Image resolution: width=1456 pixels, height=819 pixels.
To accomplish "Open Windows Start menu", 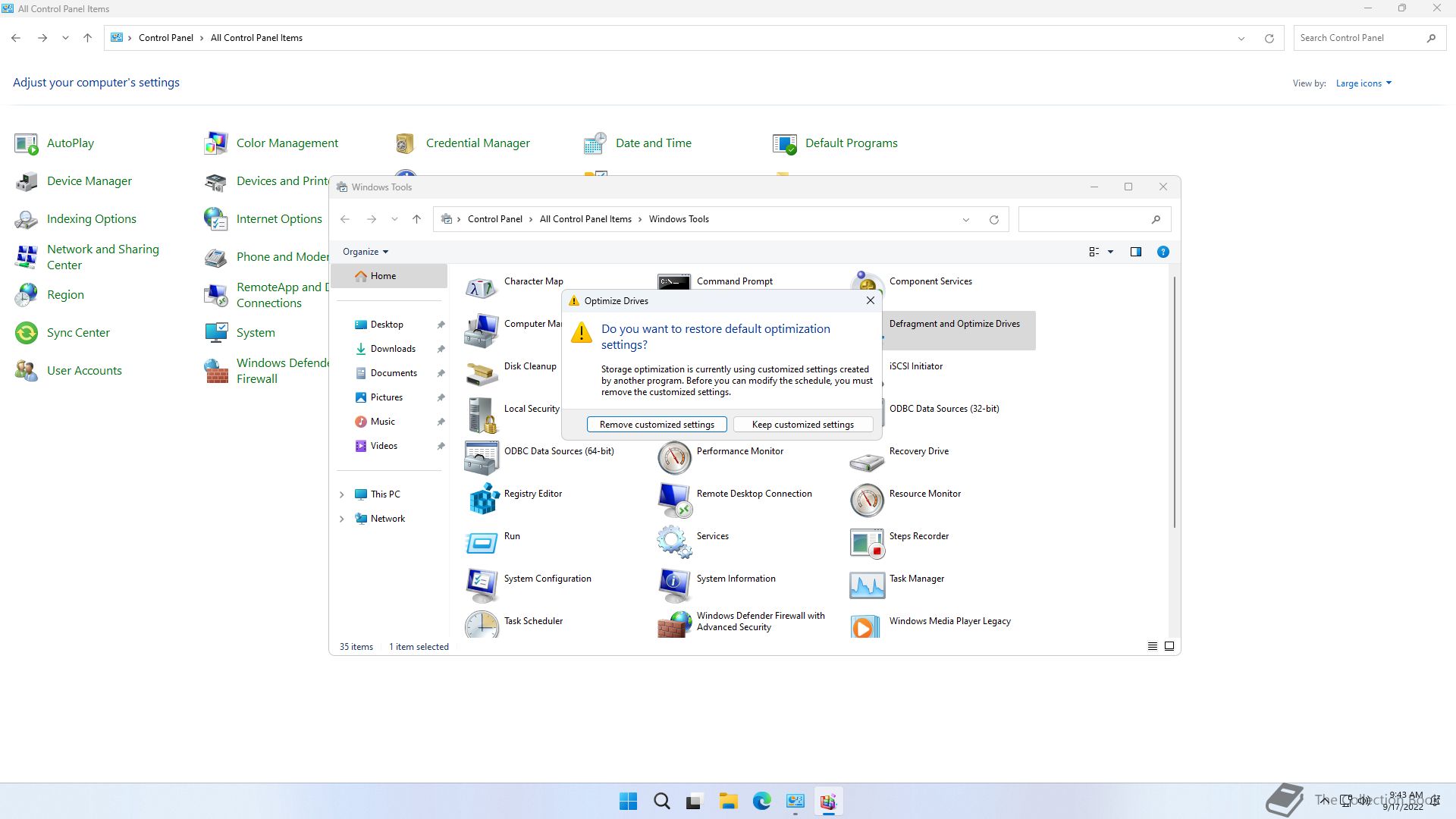I will point(628,802).
